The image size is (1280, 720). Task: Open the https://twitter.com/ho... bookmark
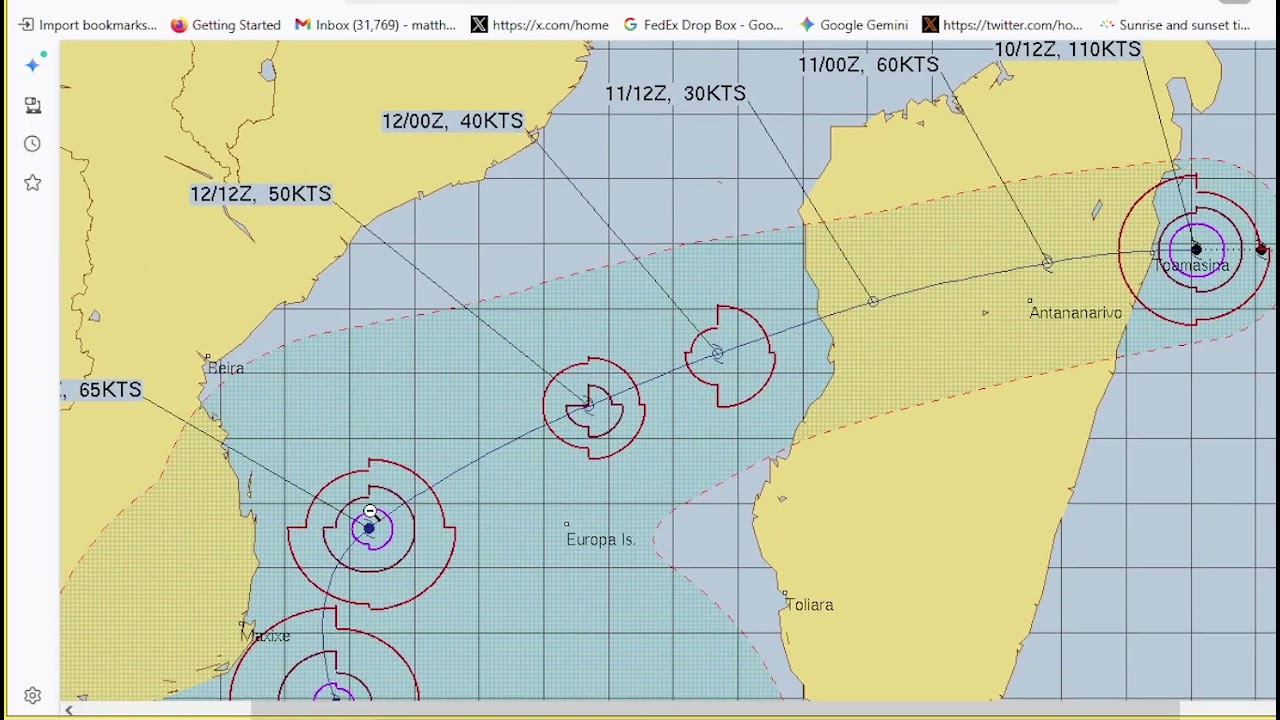coord(1002,24)
